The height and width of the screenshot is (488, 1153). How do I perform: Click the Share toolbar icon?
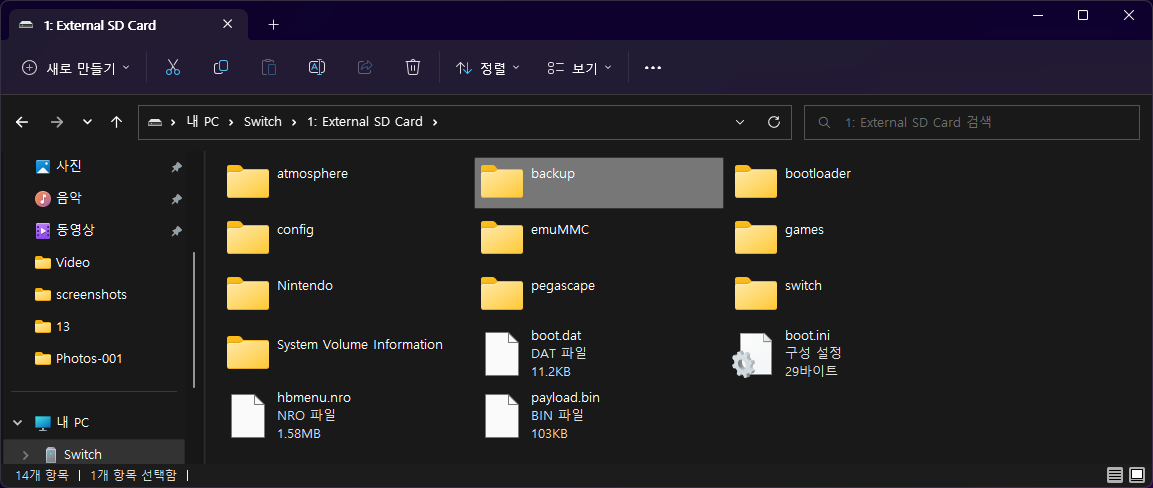point(365,68)
